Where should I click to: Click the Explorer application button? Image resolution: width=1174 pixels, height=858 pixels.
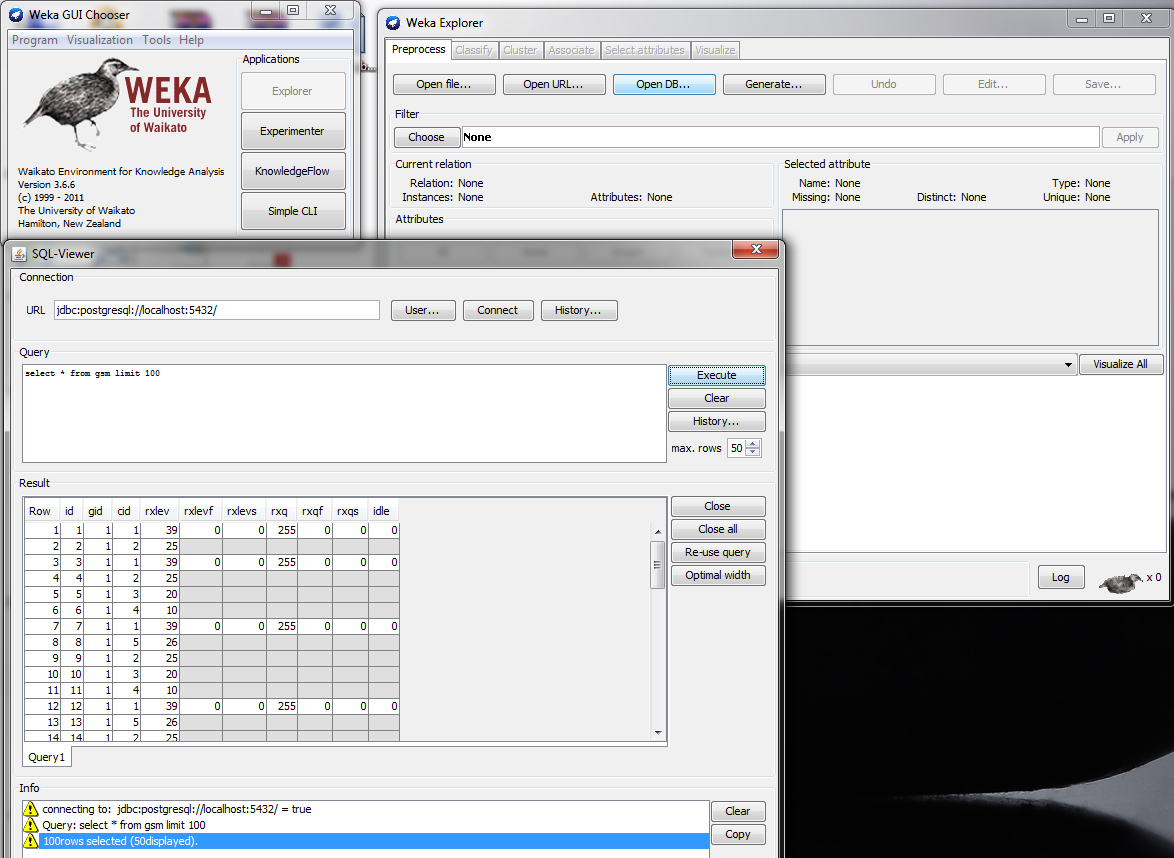pyautogui.click(x=293, y=91)
